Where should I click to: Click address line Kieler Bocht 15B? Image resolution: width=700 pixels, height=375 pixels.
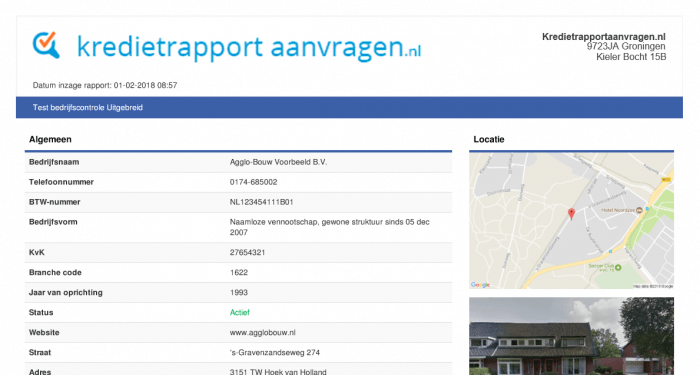click(631, 57)
